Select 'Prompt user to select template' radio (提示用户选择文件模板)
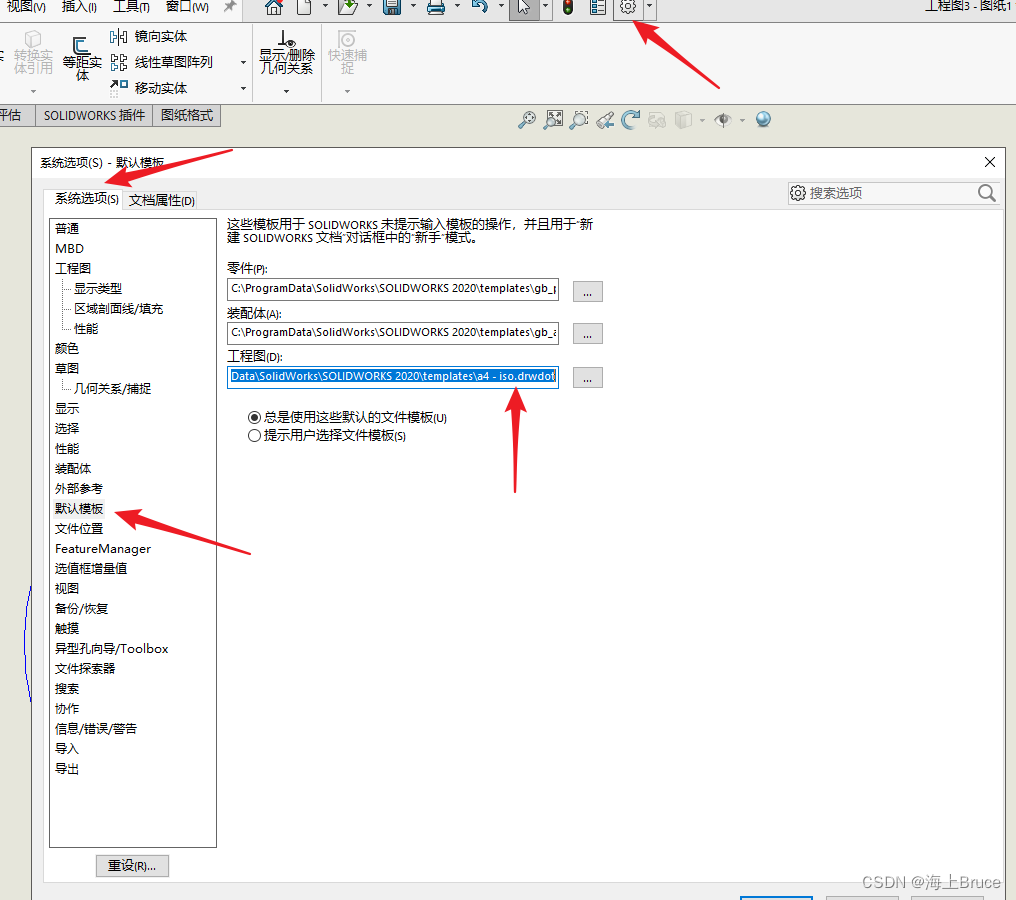The height and width of the screenshot is (900, 1016). coord(255,435)
